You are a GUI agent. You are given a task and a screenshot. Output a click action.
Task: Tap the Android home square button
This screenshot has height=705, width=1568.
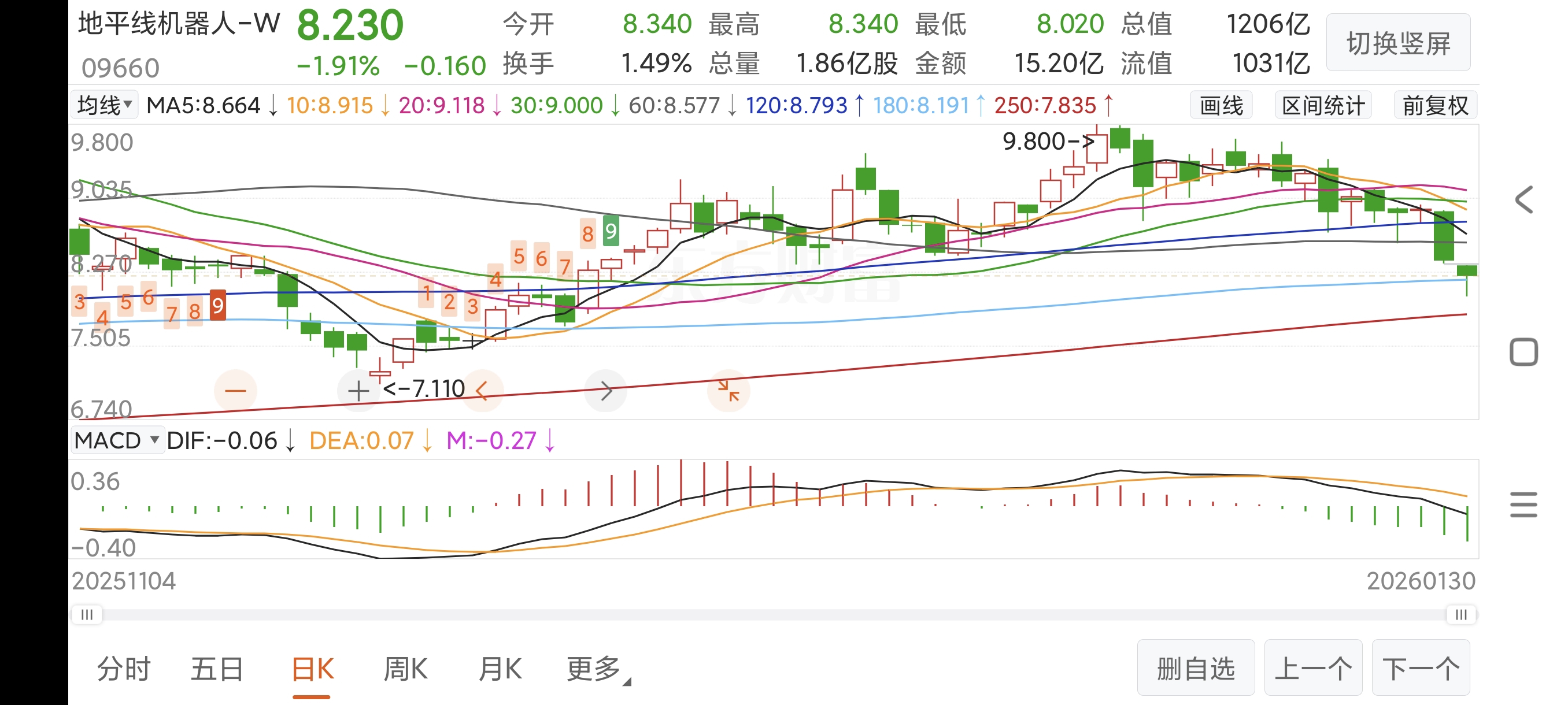click(1523, 351)
